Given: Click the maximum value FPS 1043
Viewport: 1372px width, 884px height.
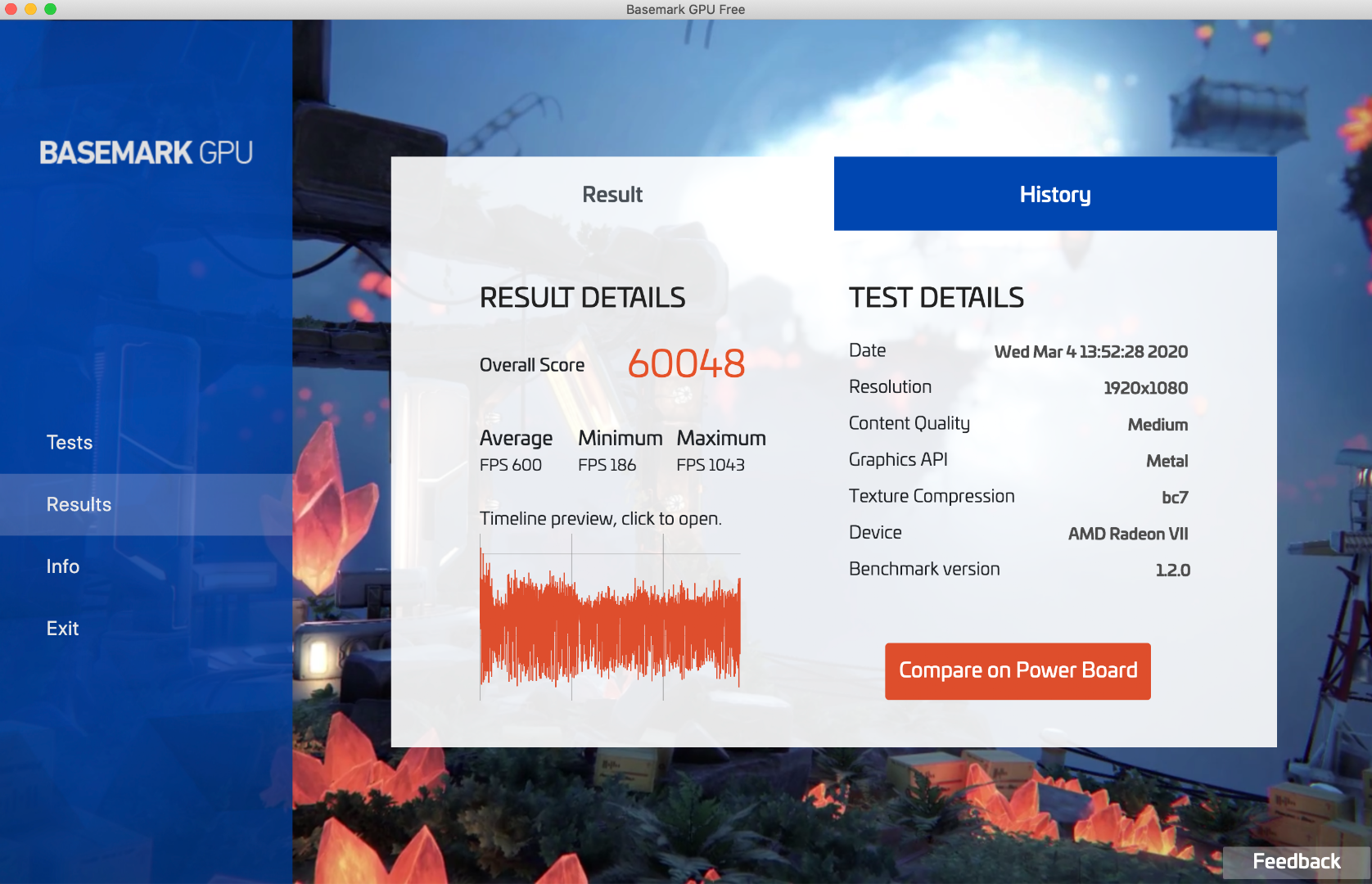Looking at the screenshot, I should tap(711, 465).
